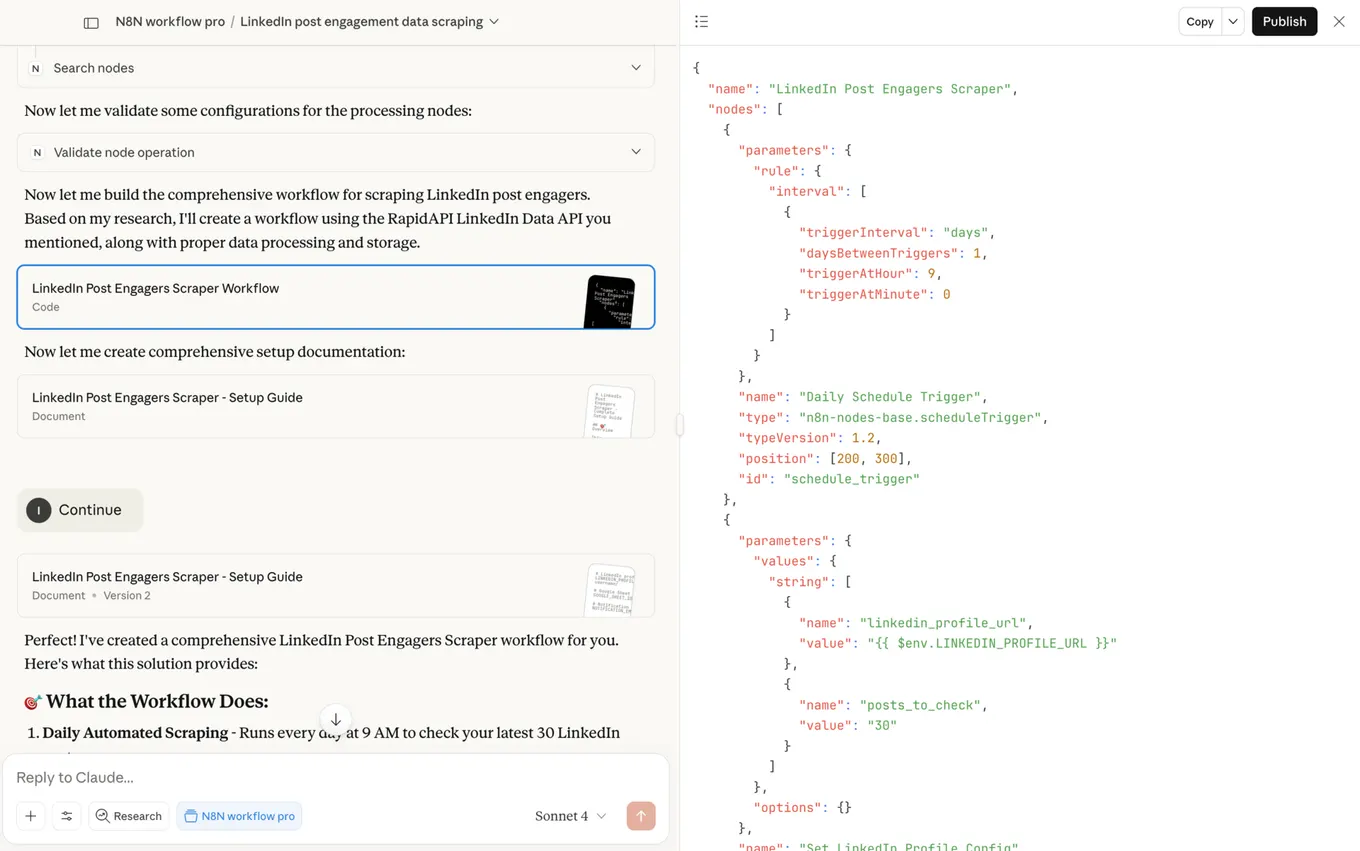Select the N8N workflow pro project chip
Image resolution: width=1360 pixels, height=851 pixels.
(x=239, y=816)
